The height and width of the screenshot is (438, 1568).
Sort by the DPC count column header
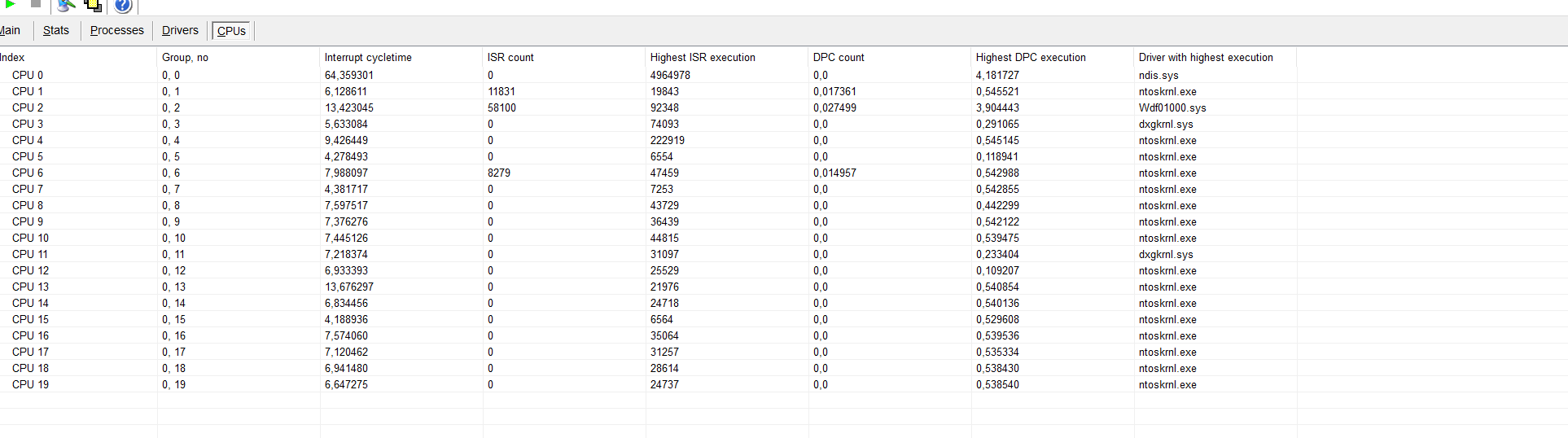(890, 57)
